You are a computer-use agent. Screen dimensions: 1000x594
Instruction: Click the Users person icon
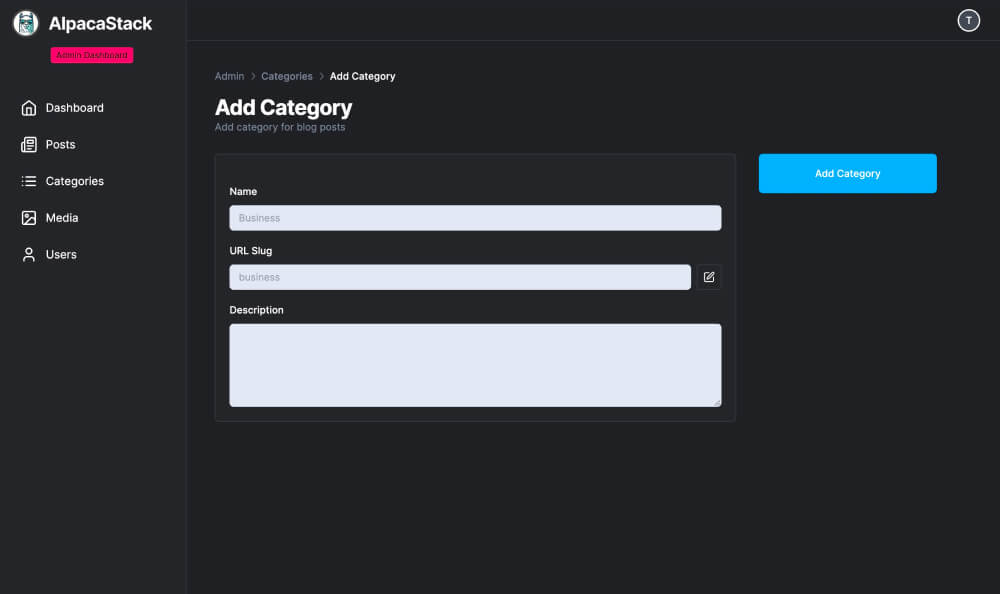pos(28,254)
